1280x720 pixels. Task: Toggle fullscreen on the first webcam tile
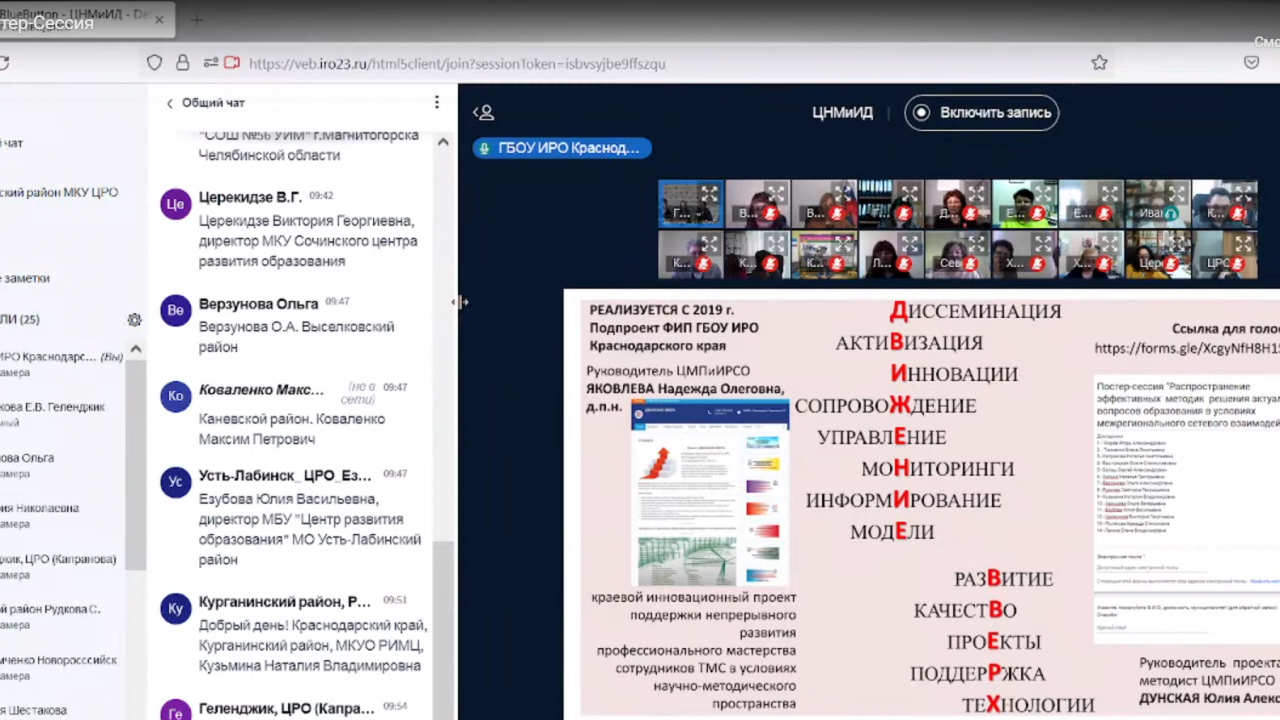click(x=708, y=193)
